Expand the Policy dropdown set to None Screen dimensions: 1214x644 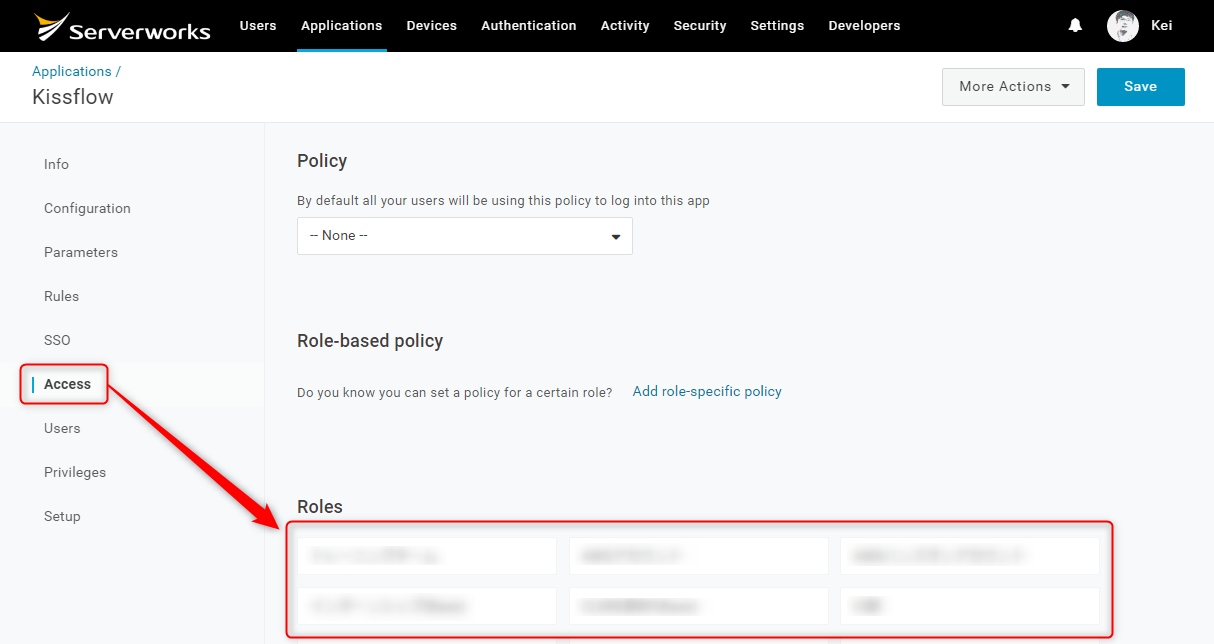[x=465, y=236]
